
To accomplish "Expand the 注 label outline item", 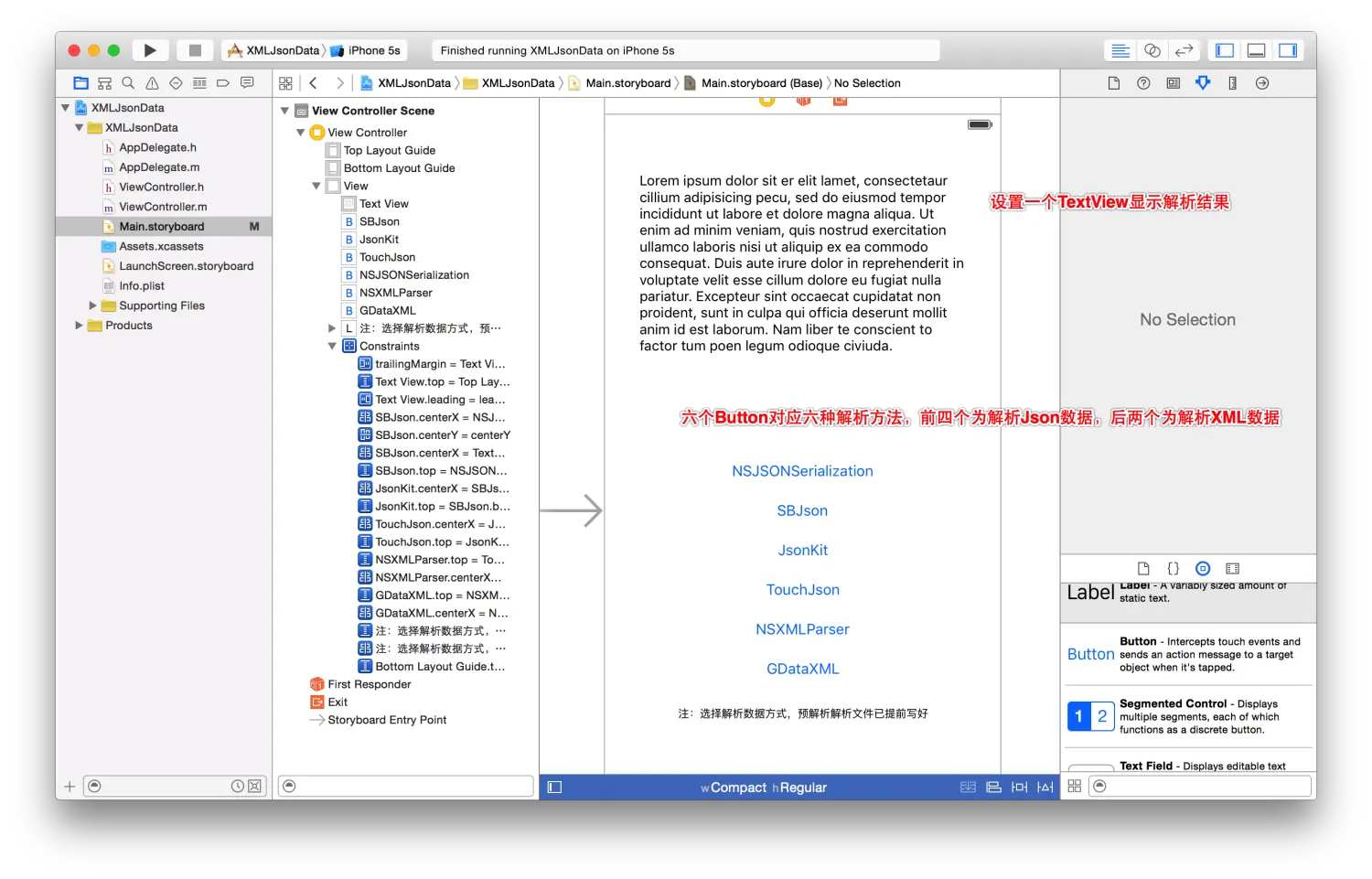I will (332, 327).
